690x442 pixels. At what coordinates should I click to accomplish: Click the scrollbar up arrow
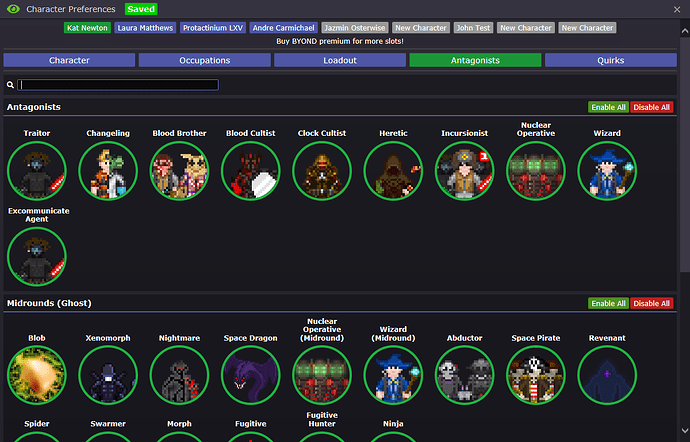pyautogui.click(x=685, y=31)
